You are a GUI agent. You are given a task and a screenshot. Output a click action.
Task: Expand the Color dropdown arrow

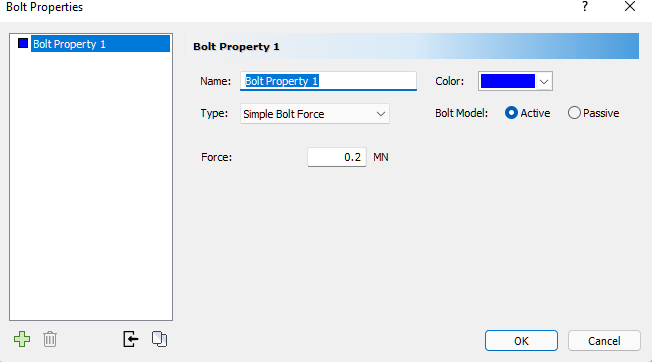point(544,81)
